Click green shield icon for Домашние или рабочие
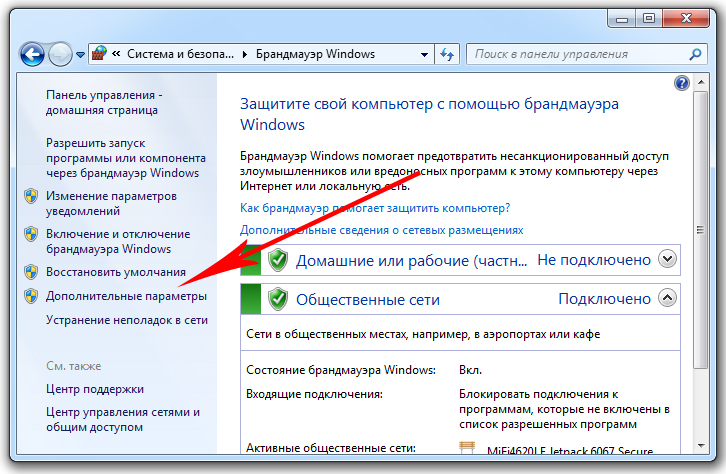Image resolution: width=726 pixels, height=474 pixels. coord(278,260)
